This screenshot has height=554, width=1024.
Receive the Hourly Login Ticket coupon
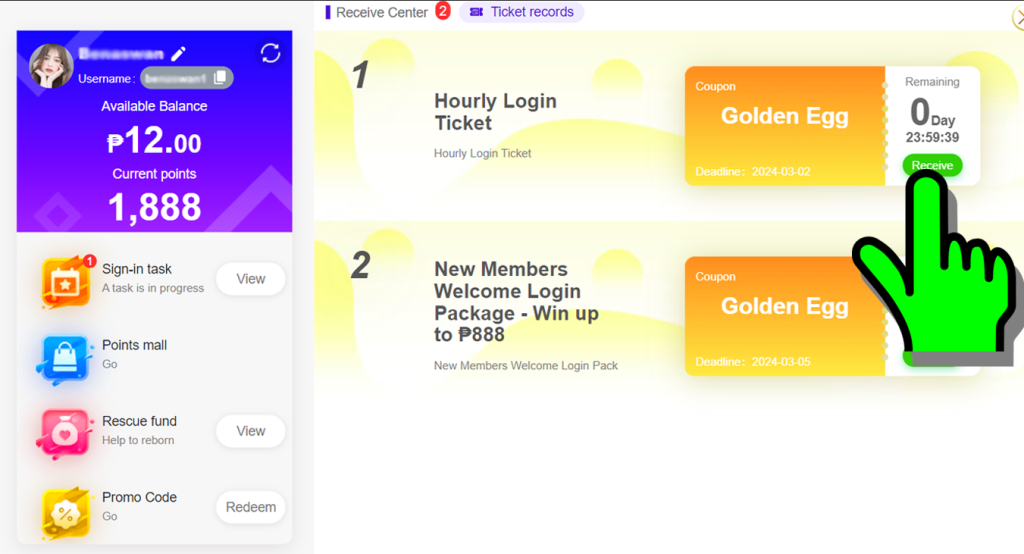[932, 165]
